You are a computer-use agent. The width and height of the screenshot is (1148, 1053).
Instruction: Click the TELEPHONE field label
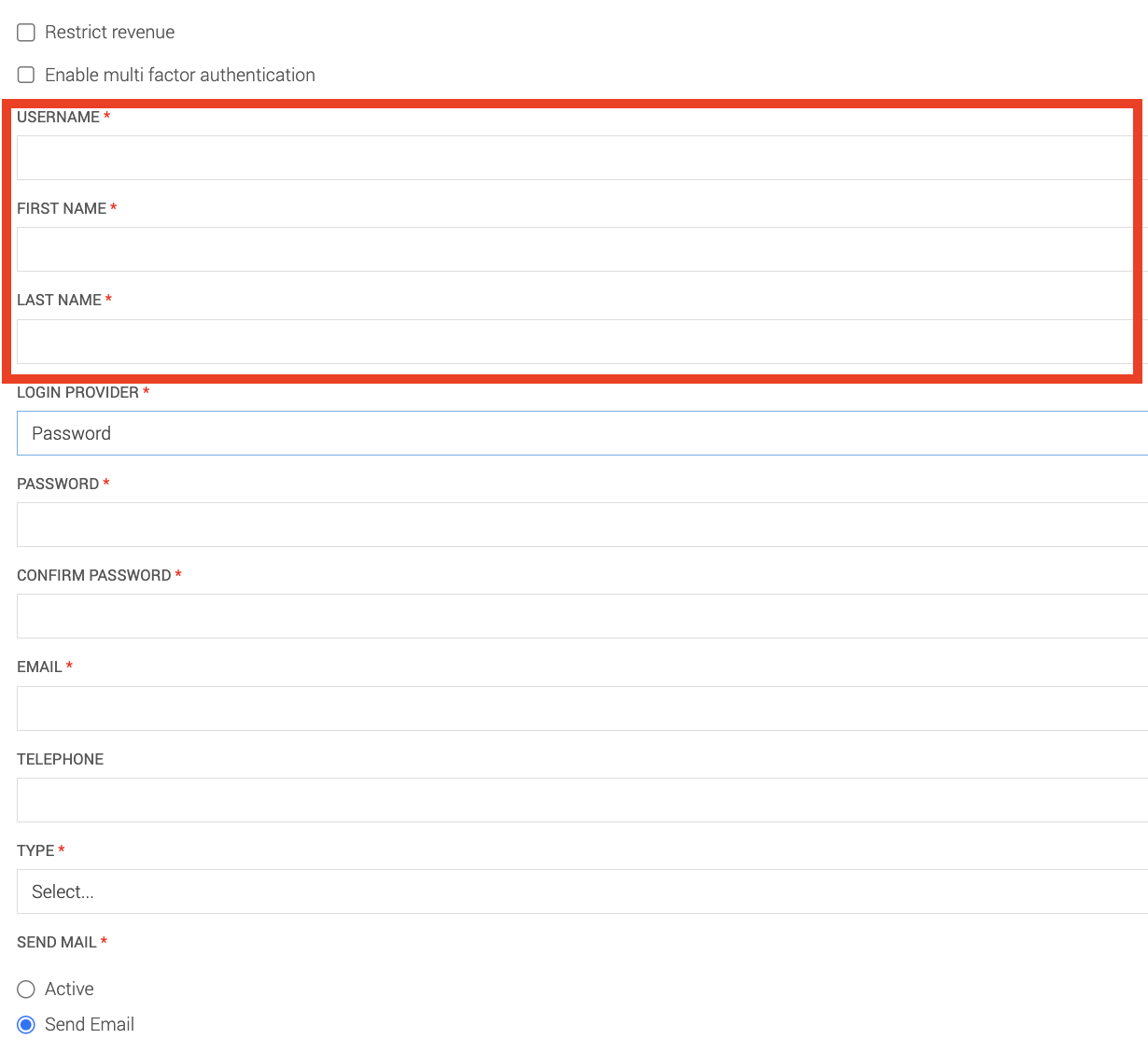point(60,759)
